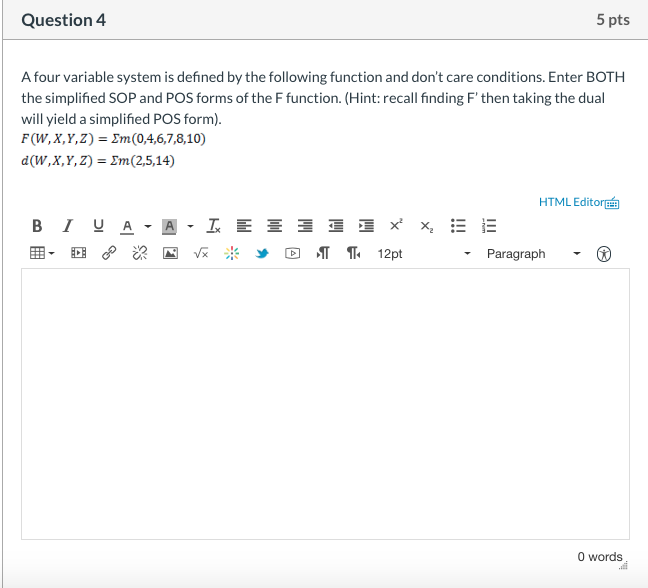Decrease indent (outdent)

pyautogui.click(x=336, y=226)
